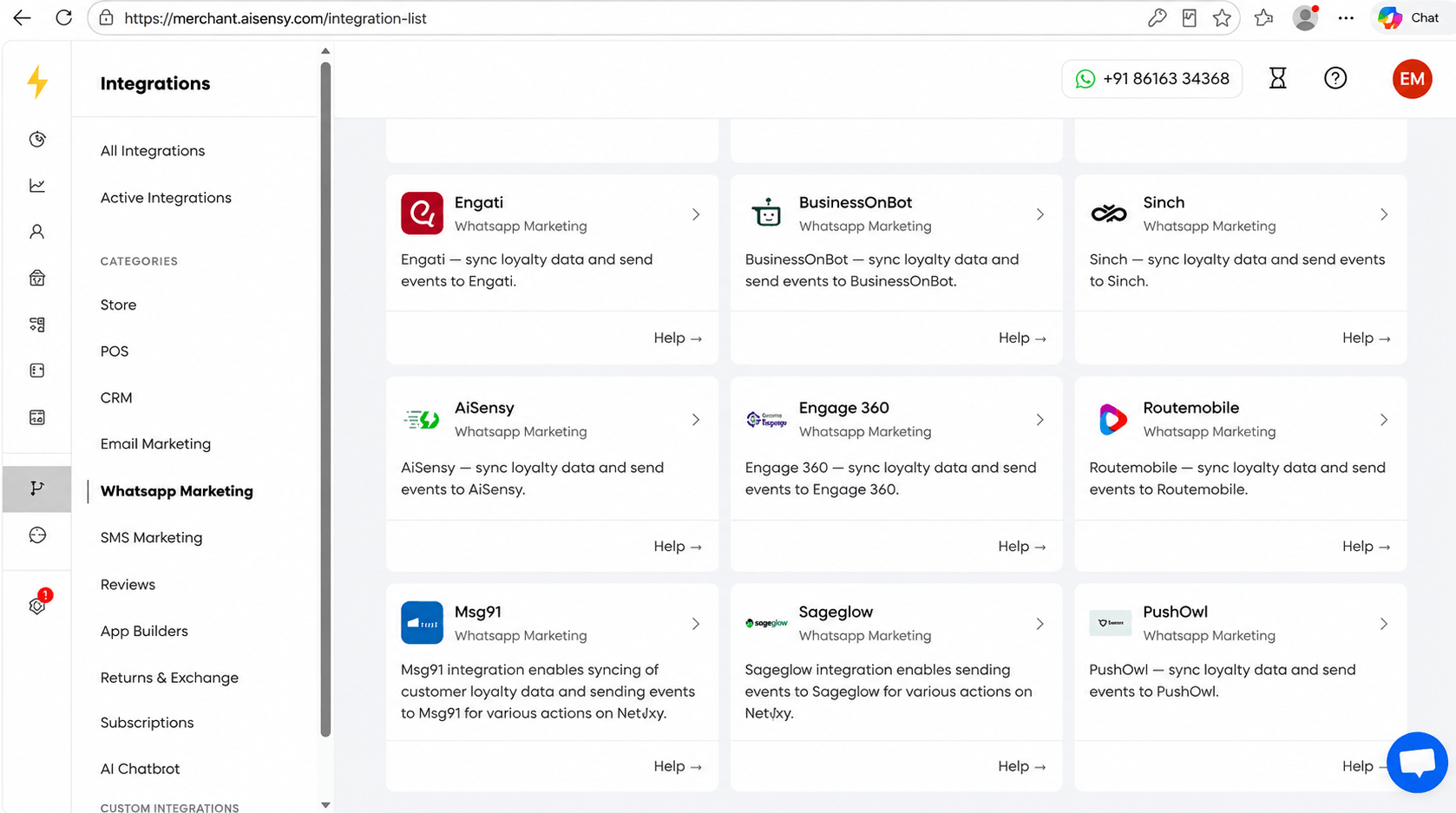Open the customers person icon in left rail

coord(37,232)
